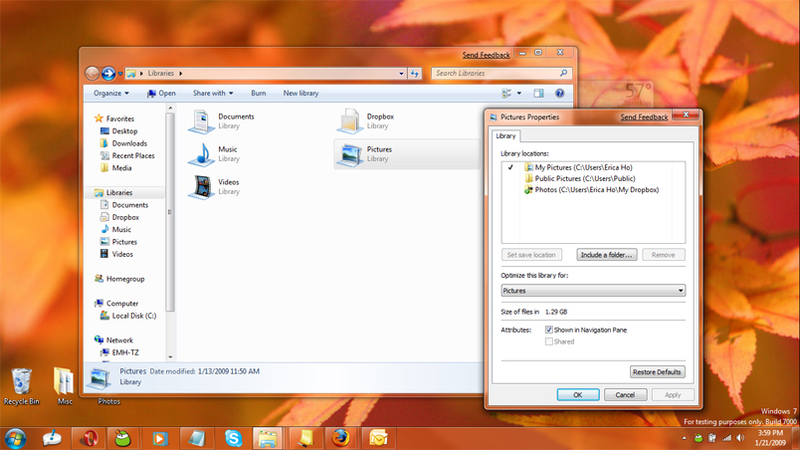This screenshot has width=800, height=450.
Task: Click the network signal icon in tray
Action: point(726,438)
